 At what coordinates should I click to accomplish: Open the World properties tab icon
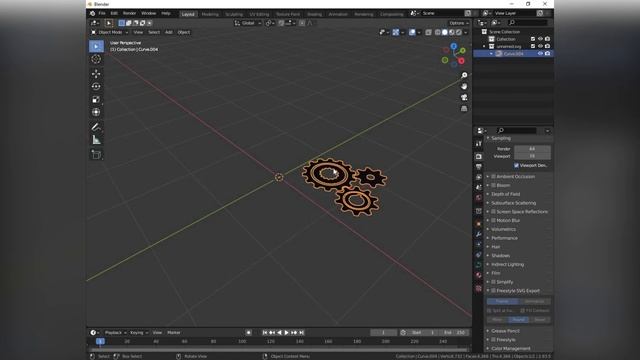pyautogui.click(x=479, y=198)
